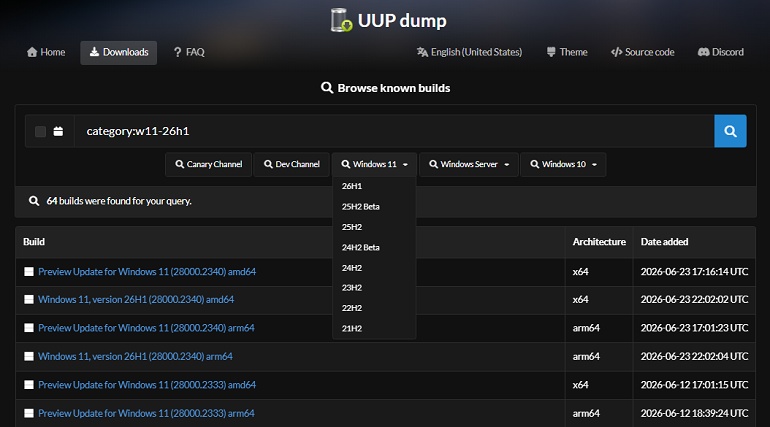Select 24H2 from the menu
This screenshot has width=770, height=427.
[374, 268]
